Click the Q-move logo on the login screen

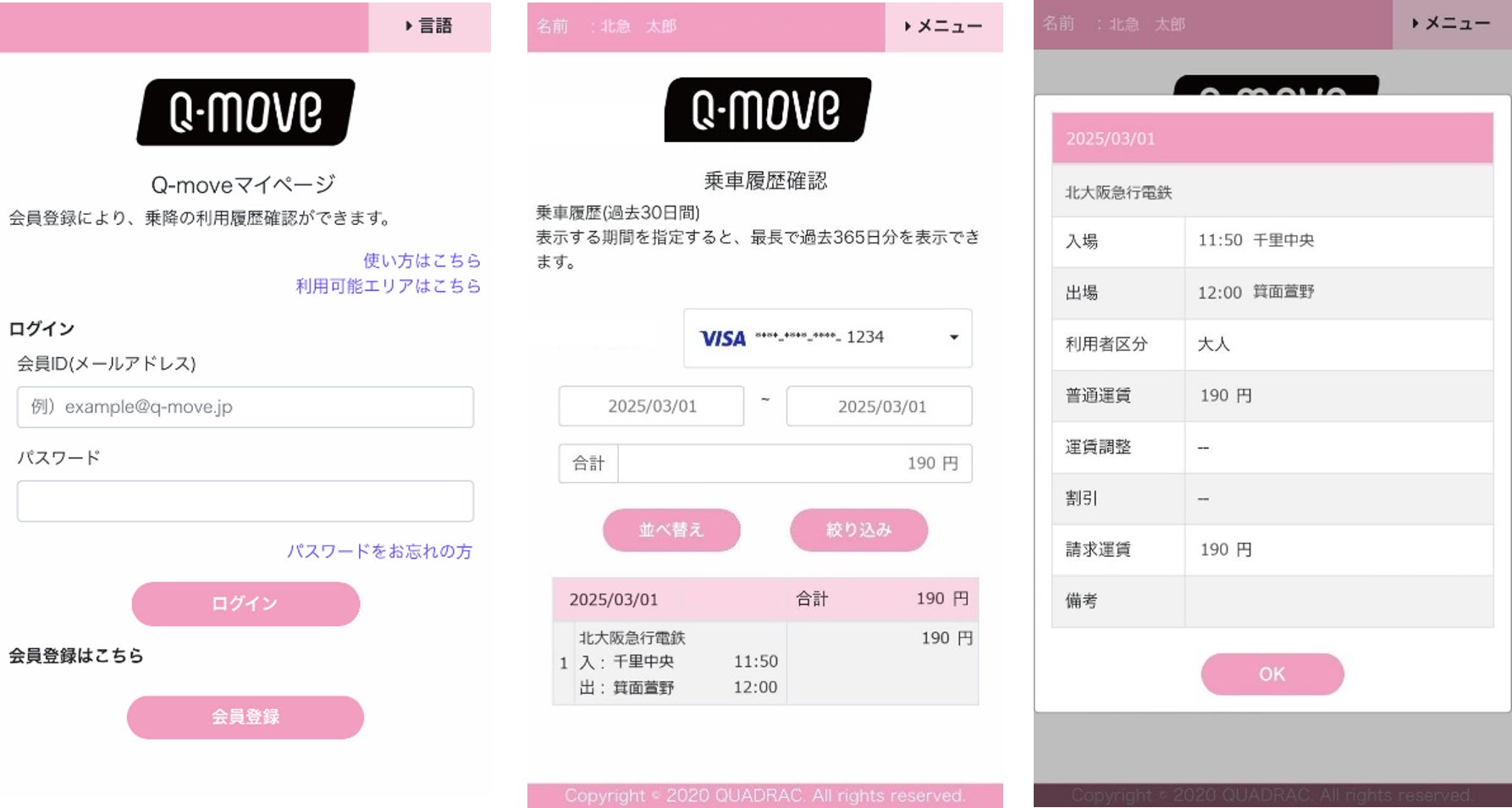pyautogui.click(x=246, y=112)
